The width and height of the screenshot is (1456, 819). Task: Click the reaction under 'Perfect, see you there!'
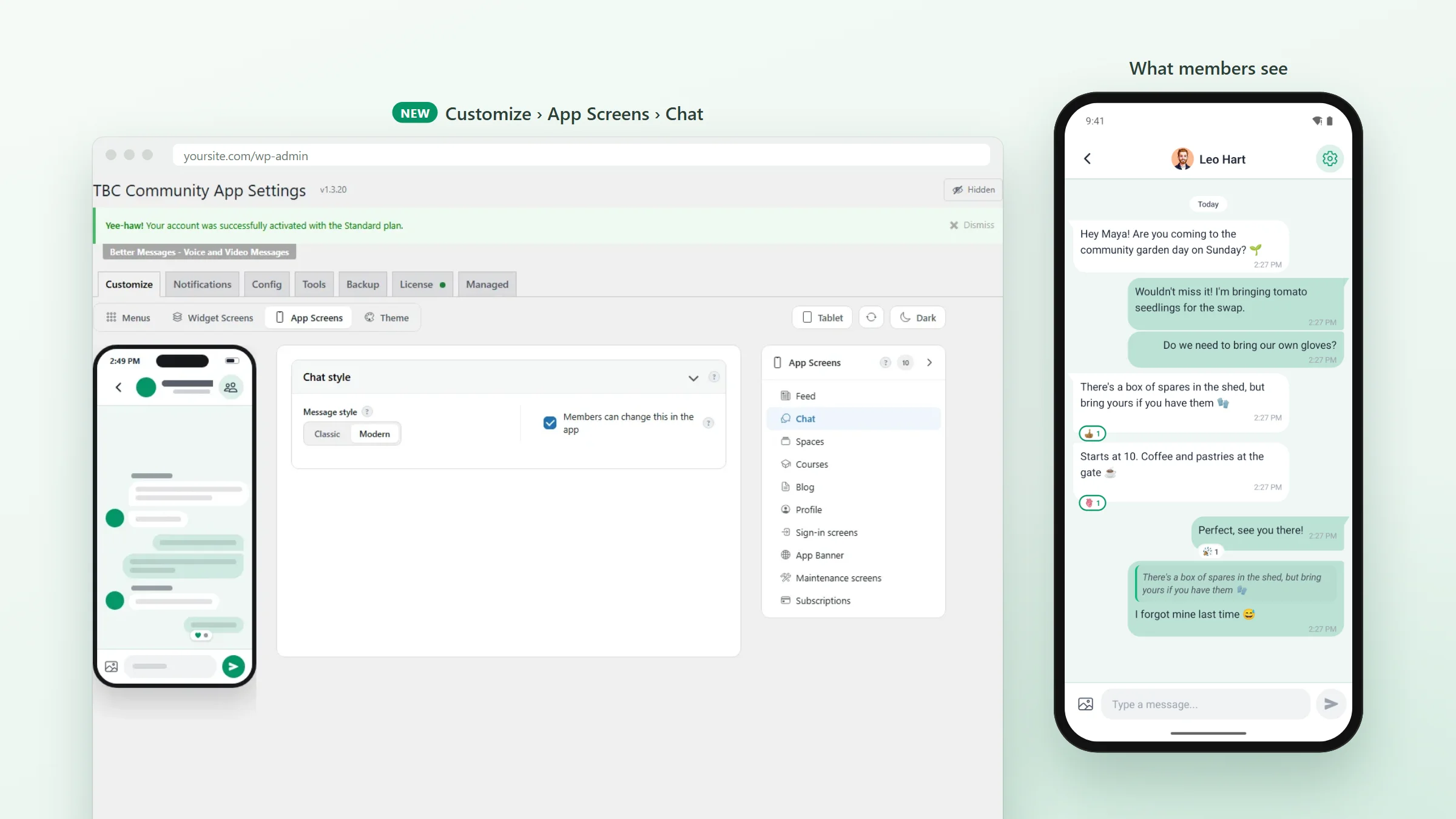(1210, 551)
